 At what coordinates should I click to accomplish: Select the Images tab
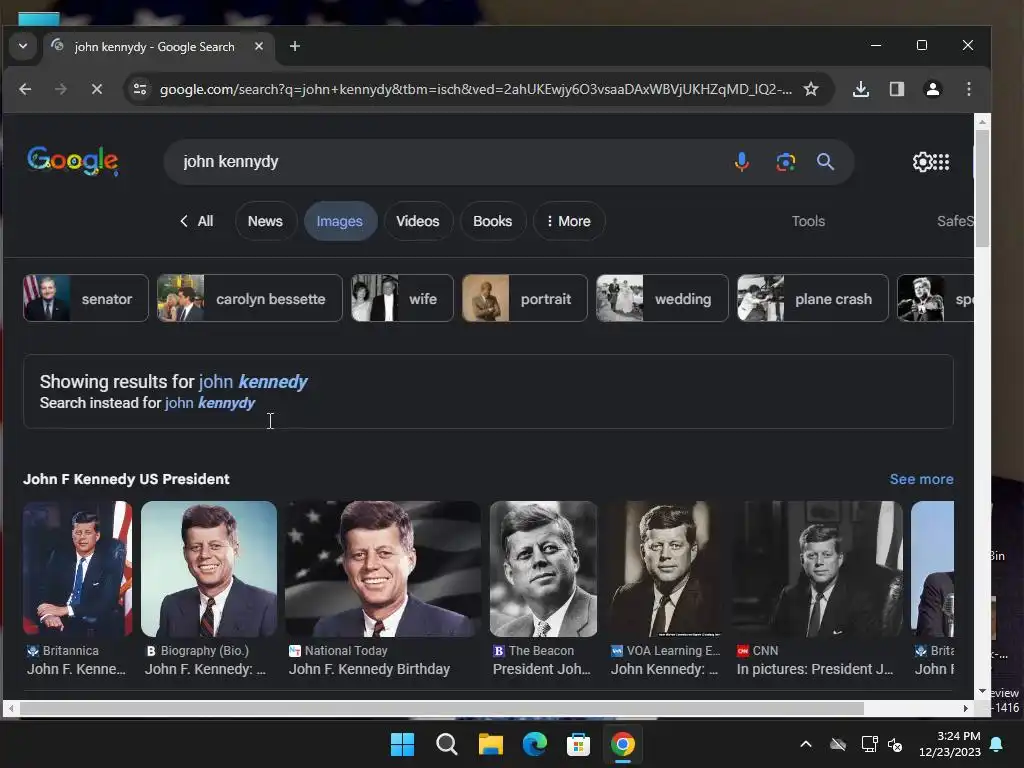tap(340, 221)
